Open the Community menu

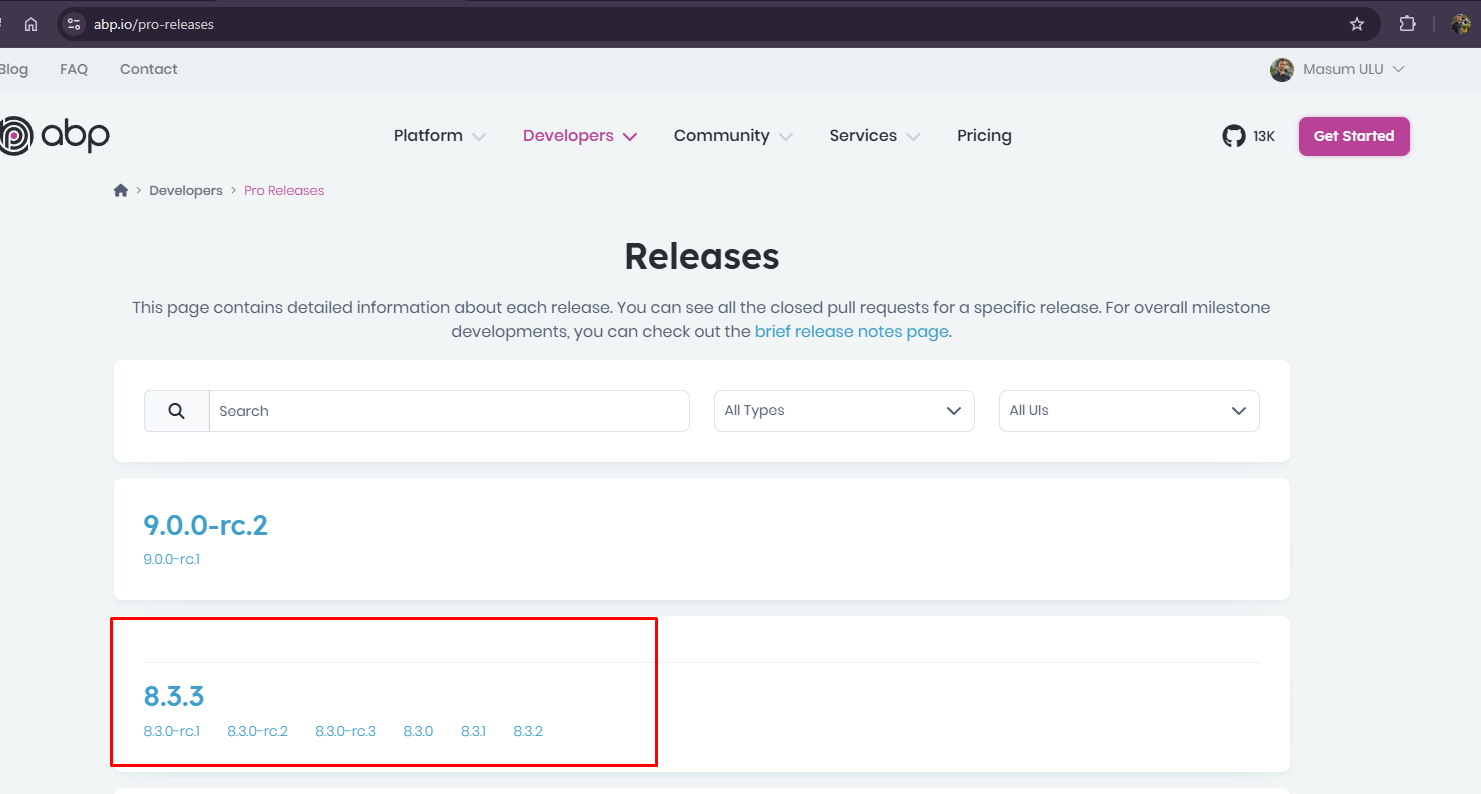(x=732, y=136)
